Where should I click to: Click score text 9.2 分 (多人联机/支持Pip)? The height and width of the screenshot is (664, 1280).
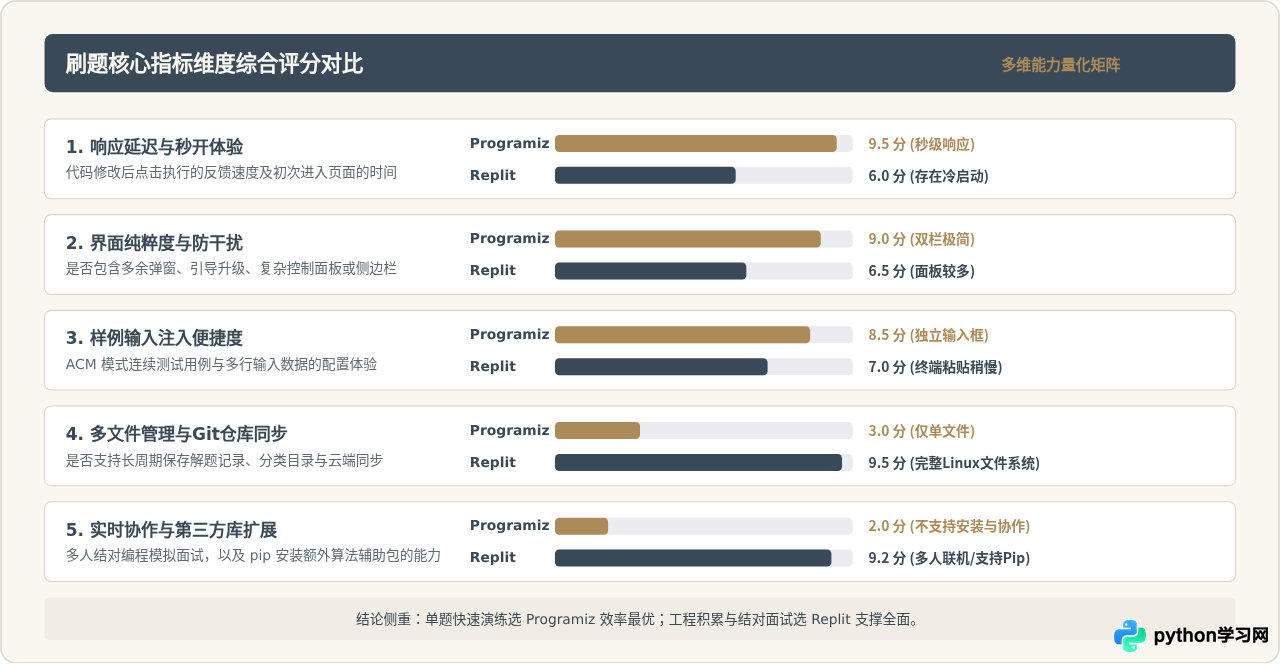tap(949, 558)
